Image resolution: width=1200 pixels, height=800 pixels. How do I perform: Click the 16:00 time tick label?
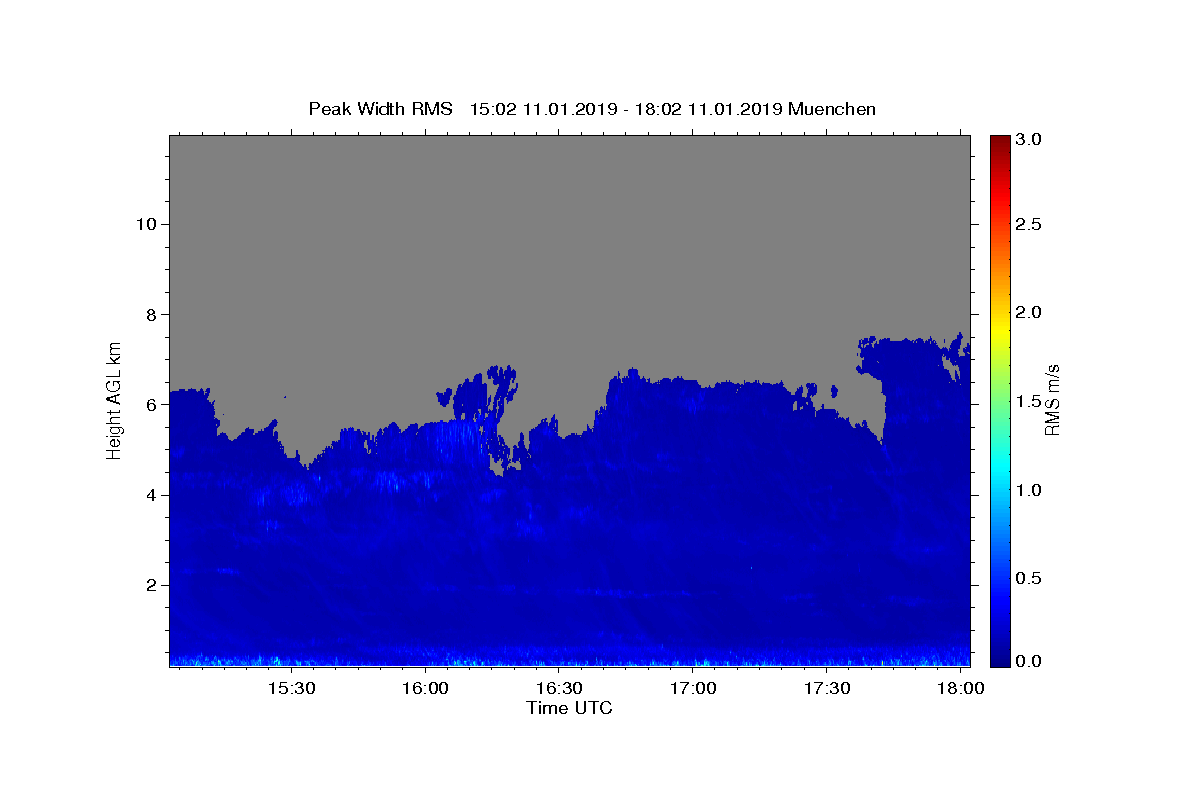[425, 689]
